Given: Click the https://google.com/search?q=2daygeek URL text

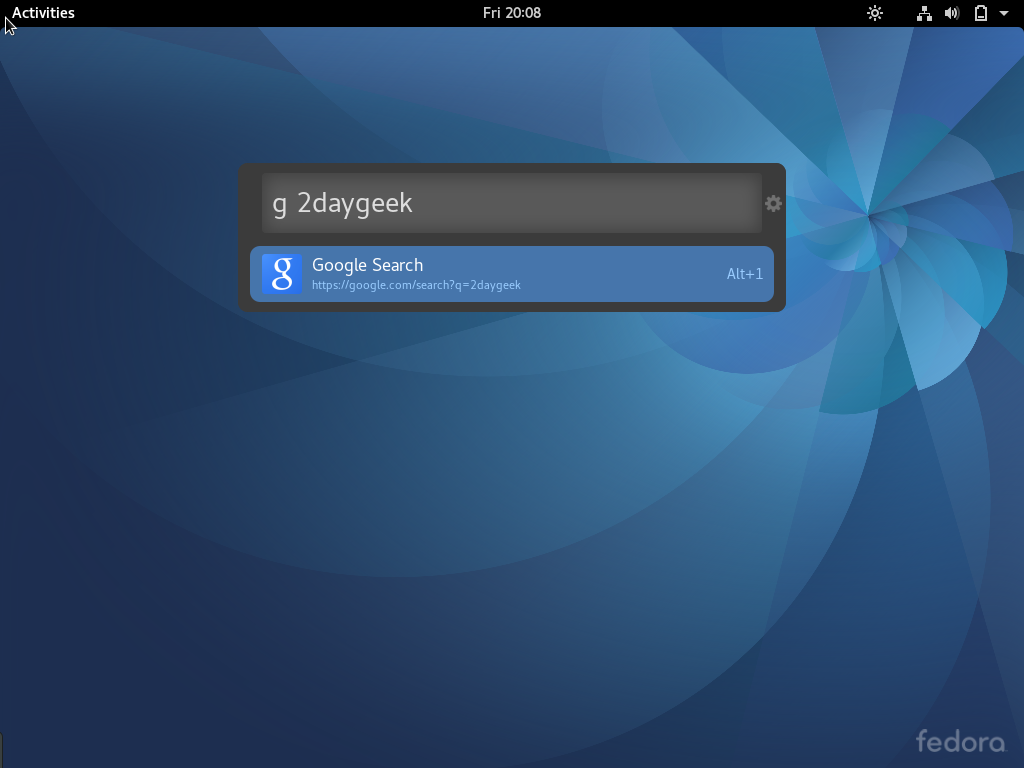Looking at the screenshot, I should (x=416, y=285).
